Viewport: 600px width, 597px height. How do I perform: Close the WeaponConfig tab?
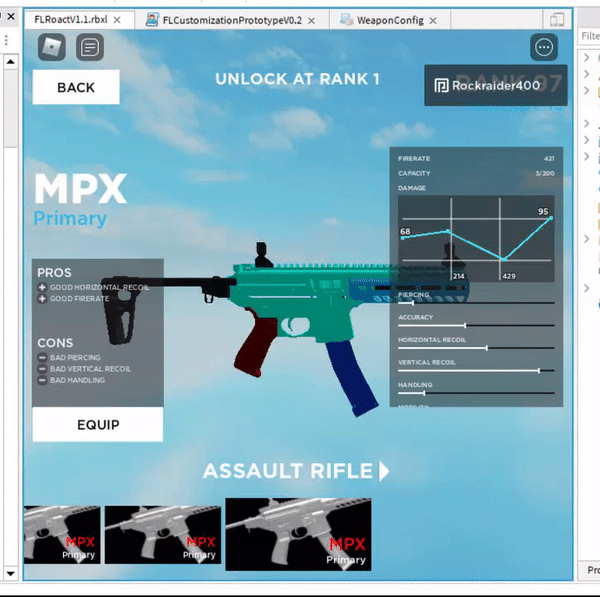coord(433,21)
